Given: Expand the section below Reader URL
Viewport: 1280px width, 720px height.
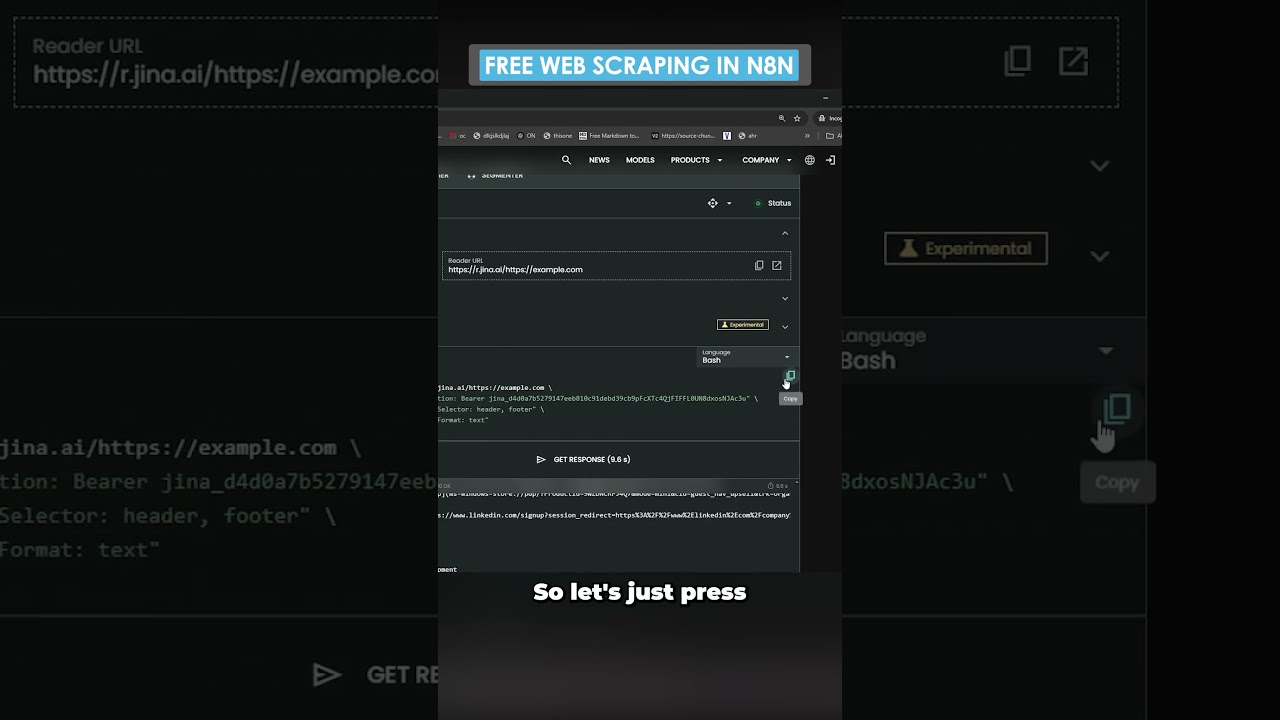Looking at the screenshot, I should point(785,298).
